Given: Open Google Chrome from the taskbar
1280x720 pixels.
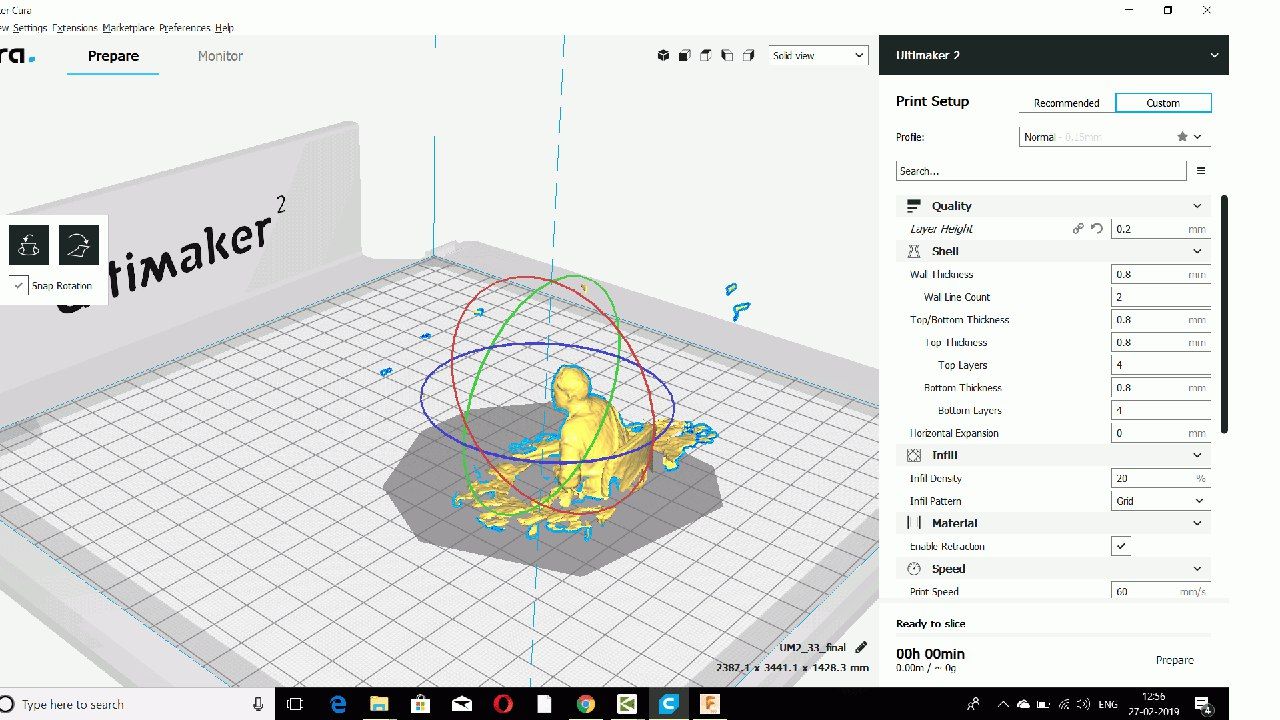Looking at the screenshot, I should coord(586,704).
